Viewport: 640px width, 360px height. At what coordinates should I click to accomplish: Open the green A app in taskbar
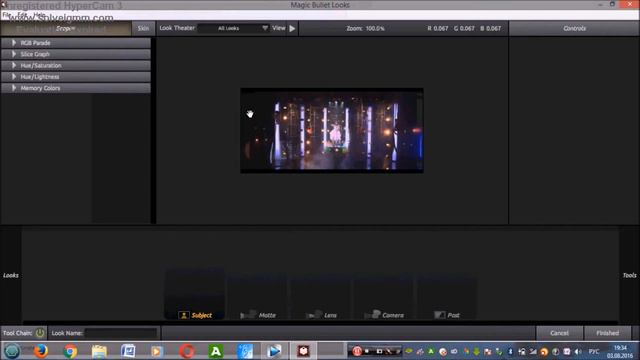[216, 351]
